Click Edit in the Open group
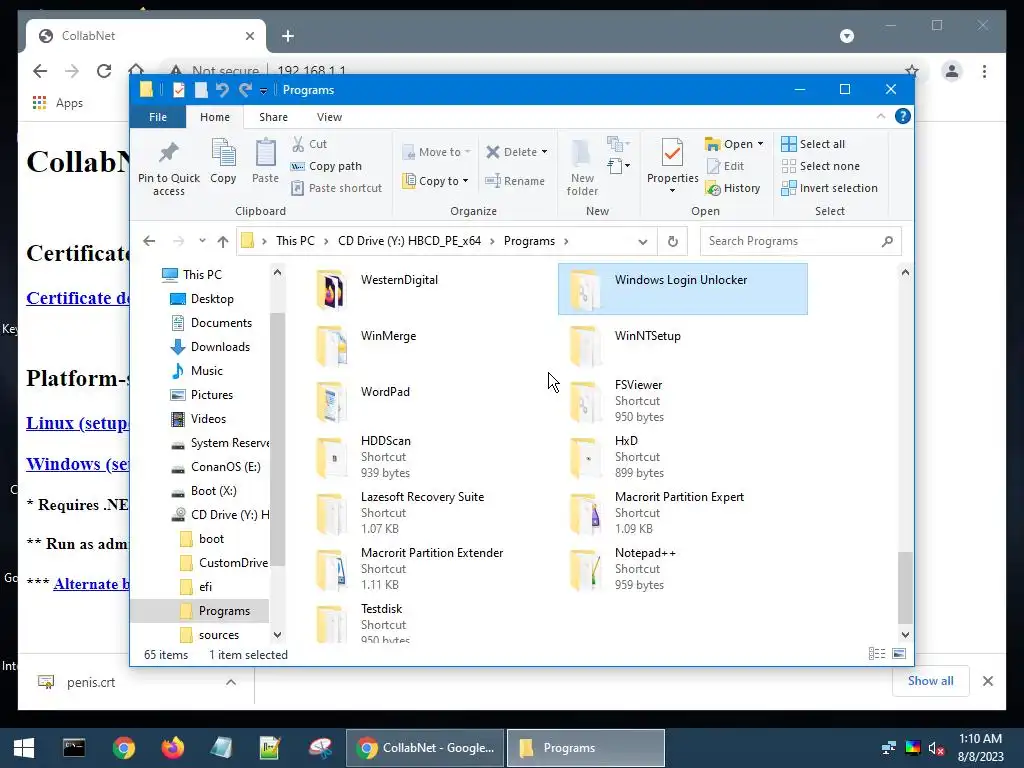 coord(725,166)
